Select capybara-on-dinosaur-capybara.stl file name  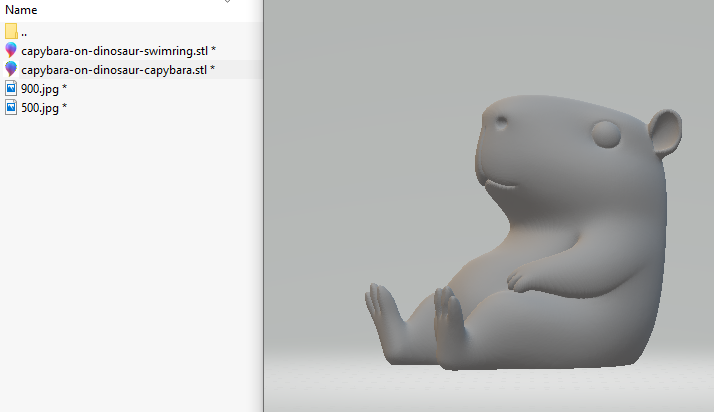113,70
